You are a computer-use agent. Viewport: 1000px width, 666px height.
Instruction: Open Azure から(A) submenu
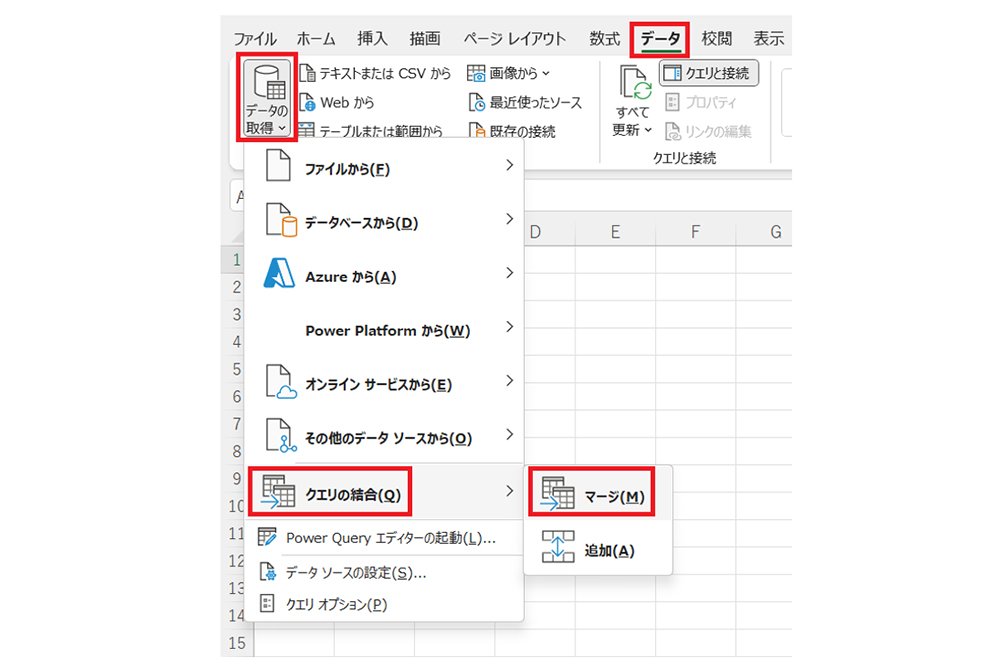click(x=384, y=275)
